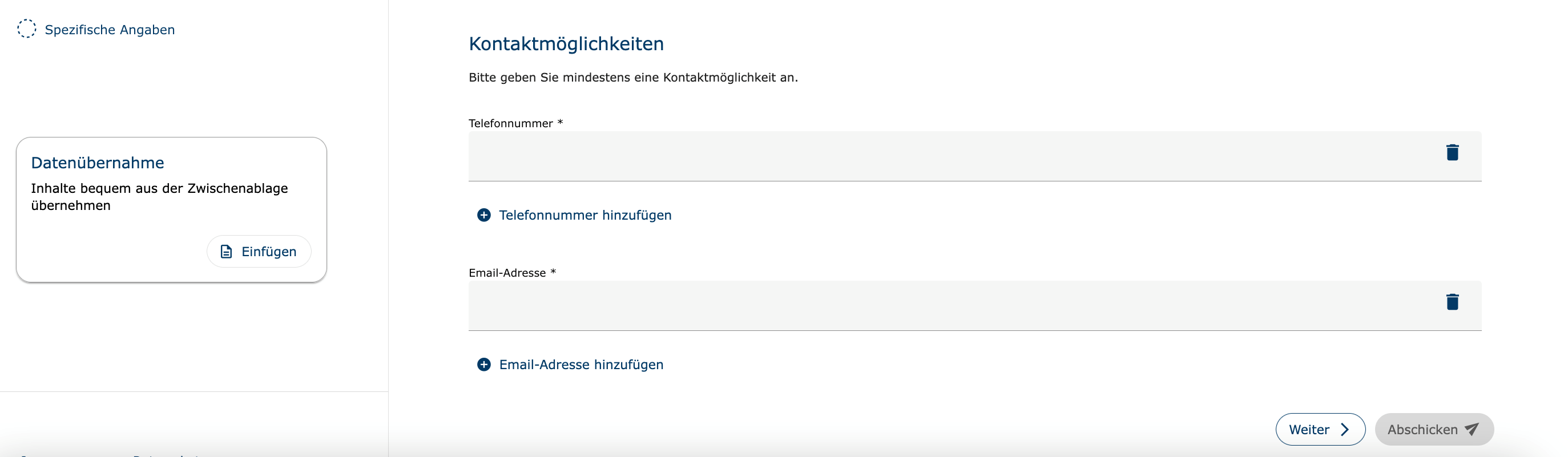The height and width of the screenshot is (457, 1568).
Task: Click the chevron arrow on the Weiter button
Action: click(1345, 430)
